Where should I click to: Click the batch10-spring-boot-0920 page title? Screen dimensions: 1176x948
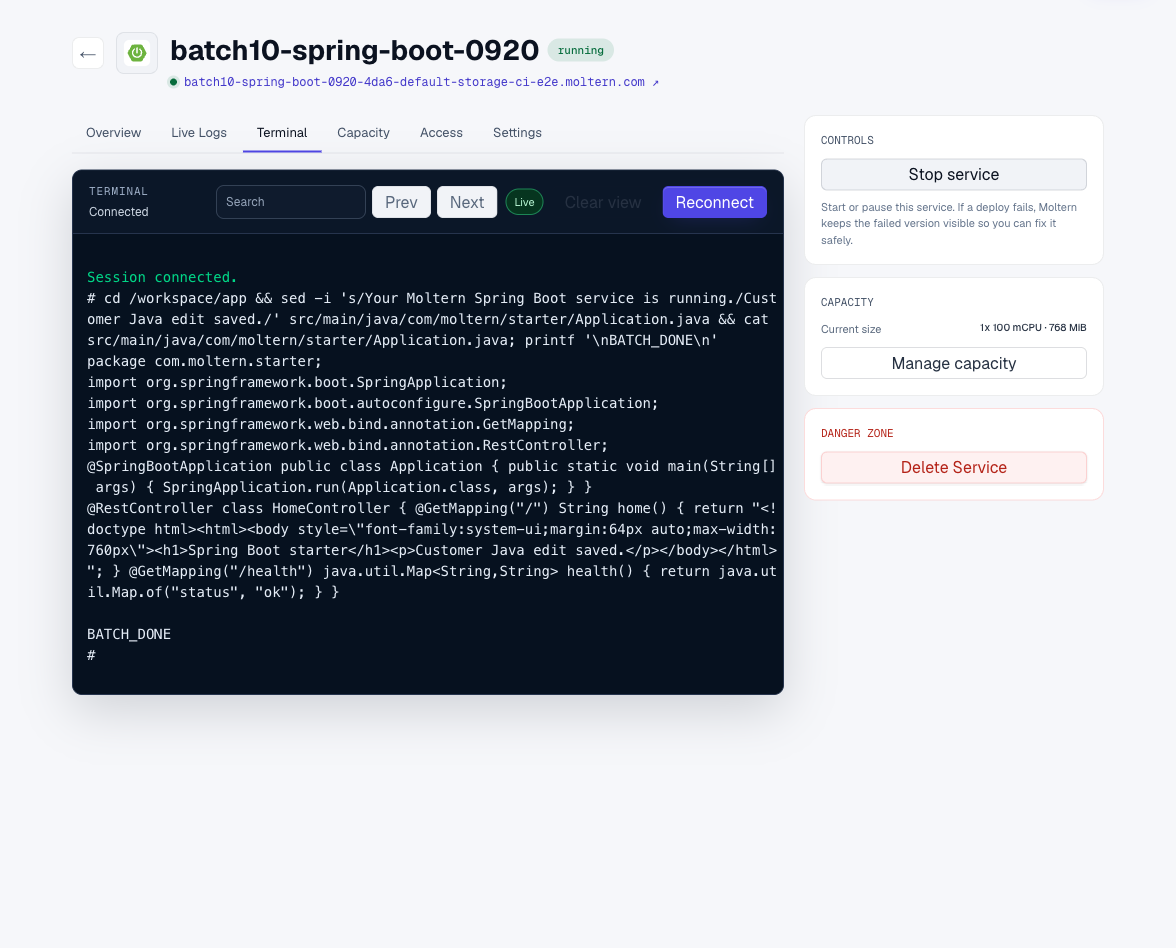[x=354, y=50]
